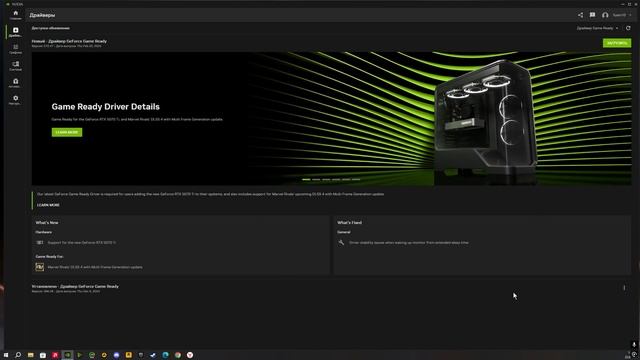Click the green Download driver button

tap(617, 43)
